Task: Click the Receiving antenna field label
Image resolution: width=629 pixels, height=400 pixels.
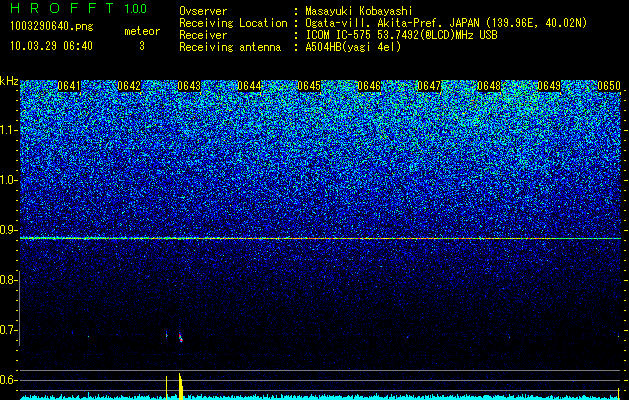Action: 230,47
